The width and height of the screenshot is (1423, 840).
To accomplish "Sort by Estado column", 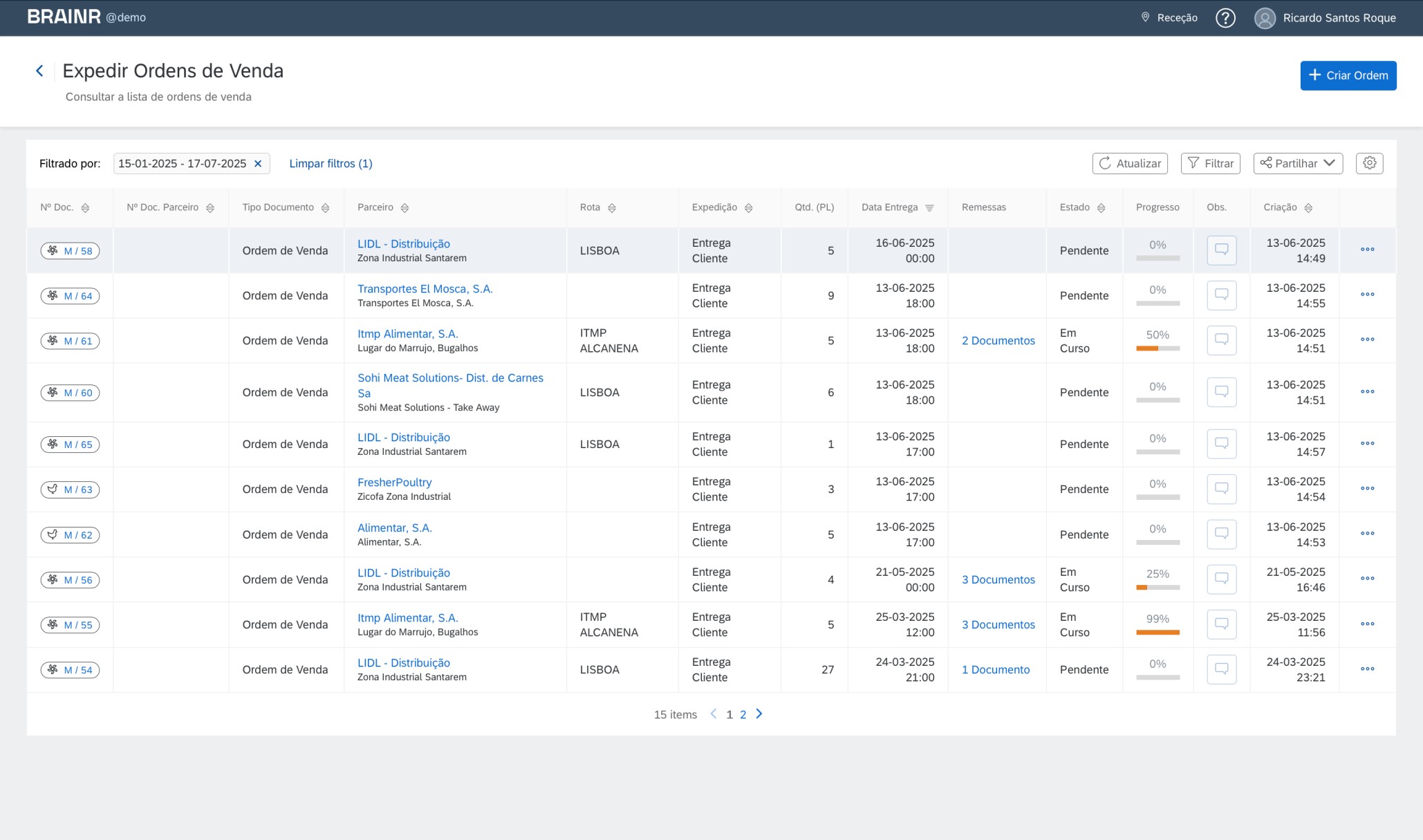I will [1101, 208].
